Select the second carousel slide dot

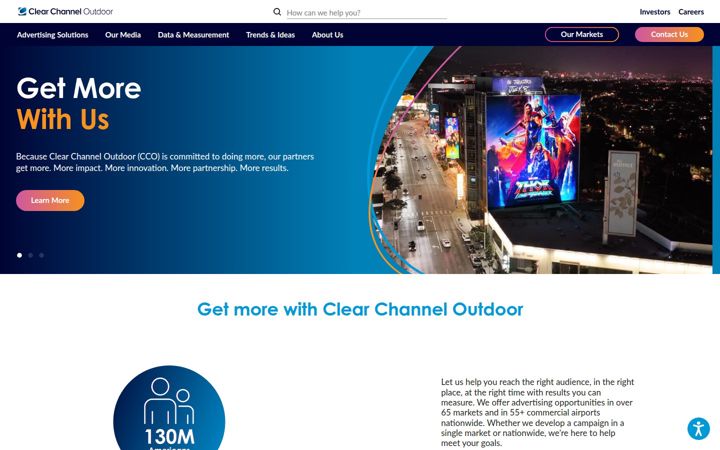tap(30, 255)
